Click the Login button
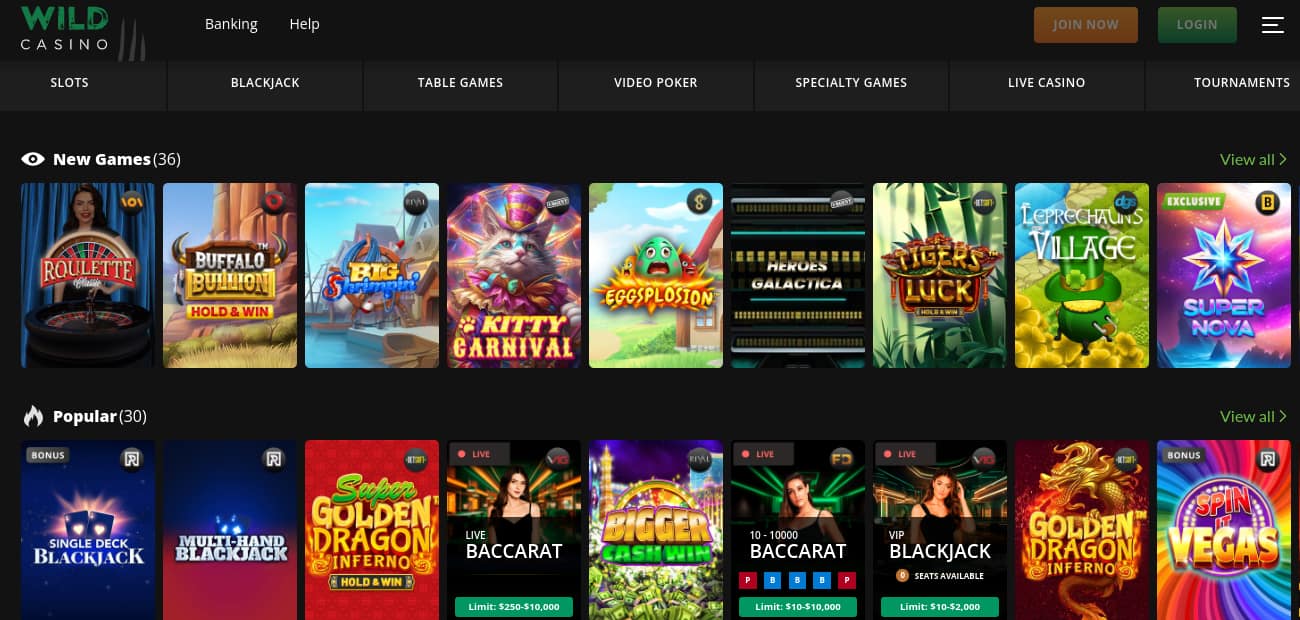 (x=1197, y=25)
